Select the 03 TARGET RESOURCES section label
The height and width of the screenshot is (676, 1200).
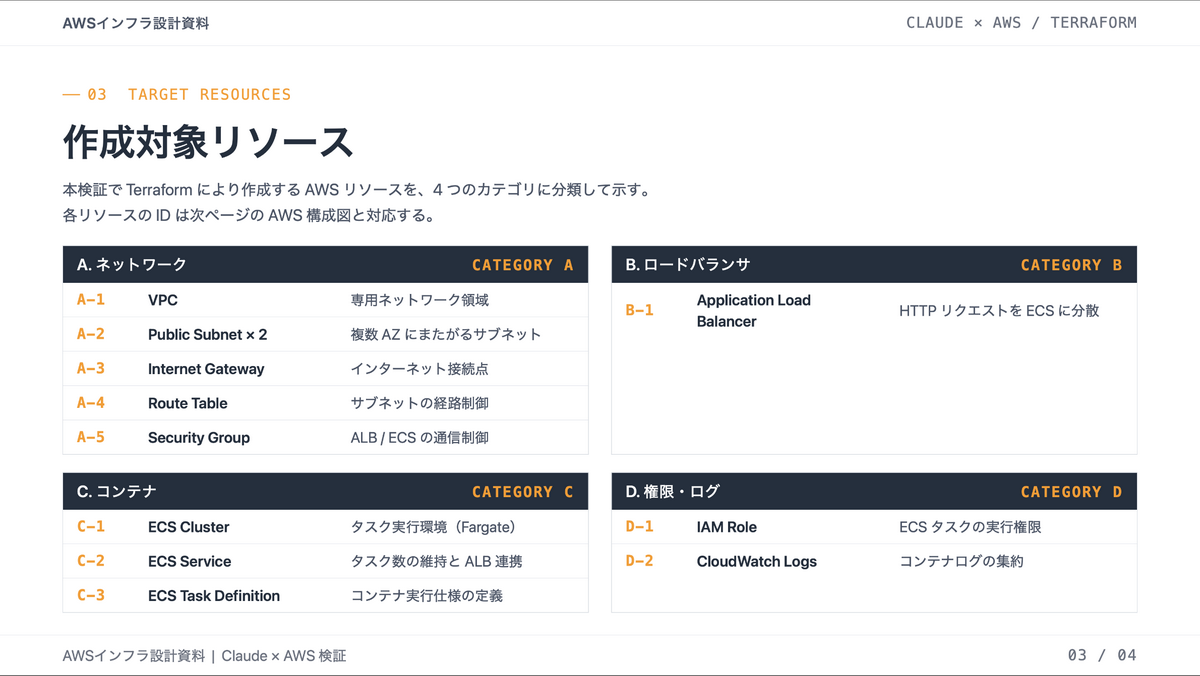click(x=177, y=94)
